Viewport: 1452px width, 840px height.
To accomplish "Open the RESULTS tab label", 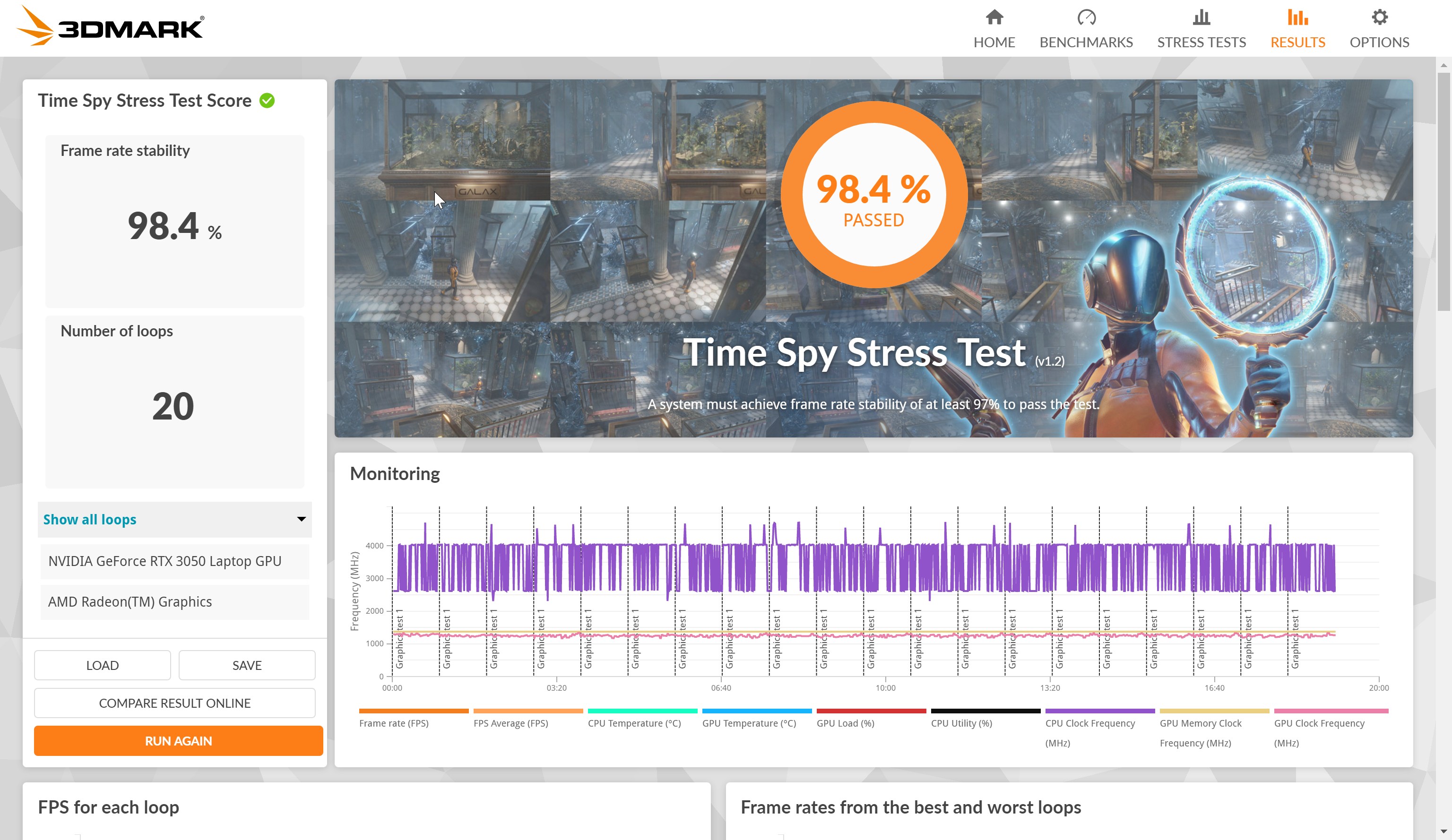I will (1297, 42).
